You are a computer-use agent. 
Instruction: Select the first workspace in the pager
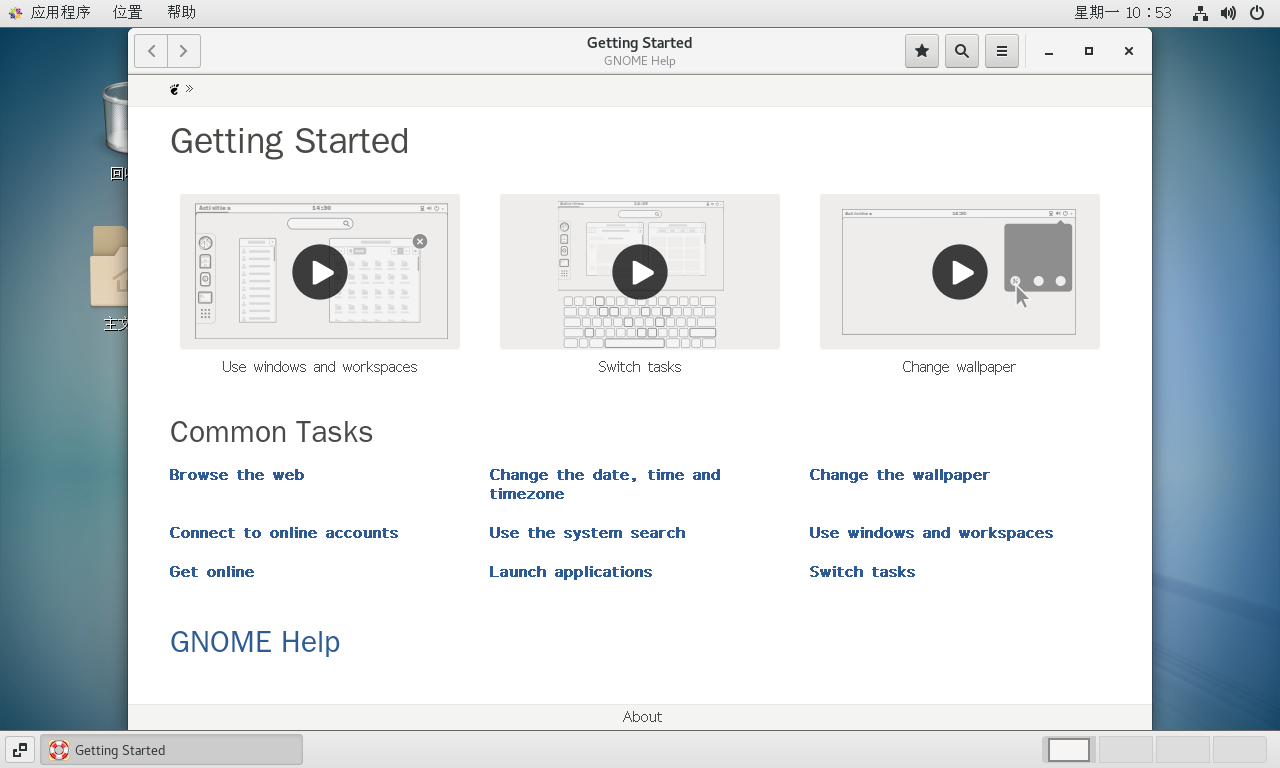click(1069, 750)
